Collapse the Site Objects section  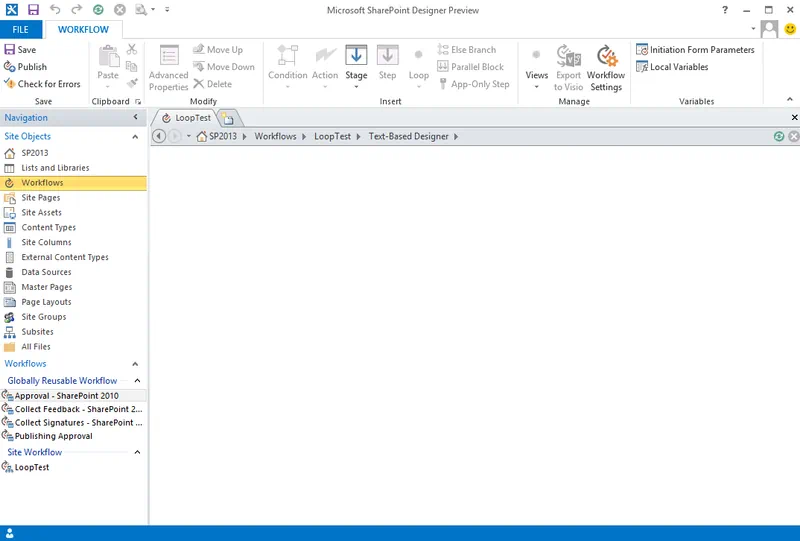point(136,136)
